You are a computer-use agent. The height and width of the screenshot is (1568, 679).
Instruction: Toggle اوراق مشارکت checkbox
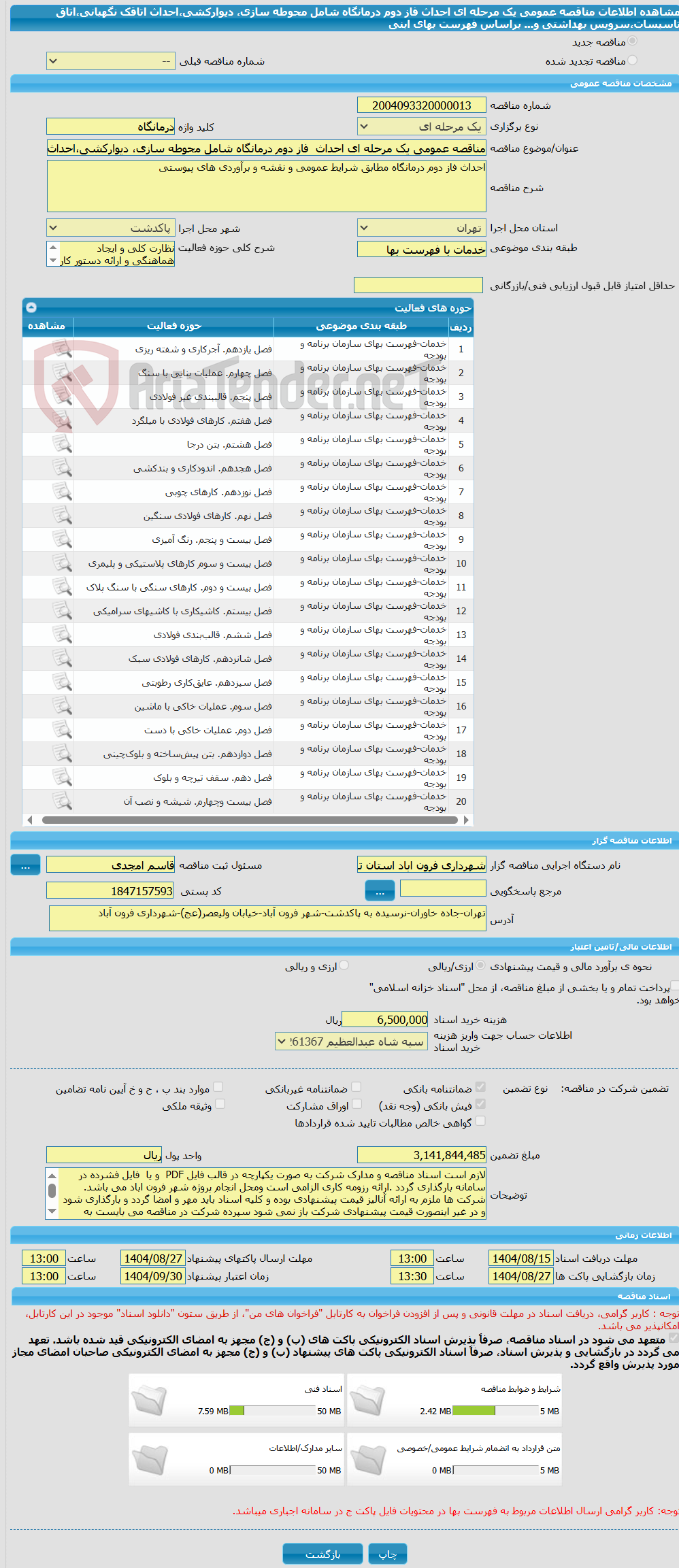(357, 1104)
